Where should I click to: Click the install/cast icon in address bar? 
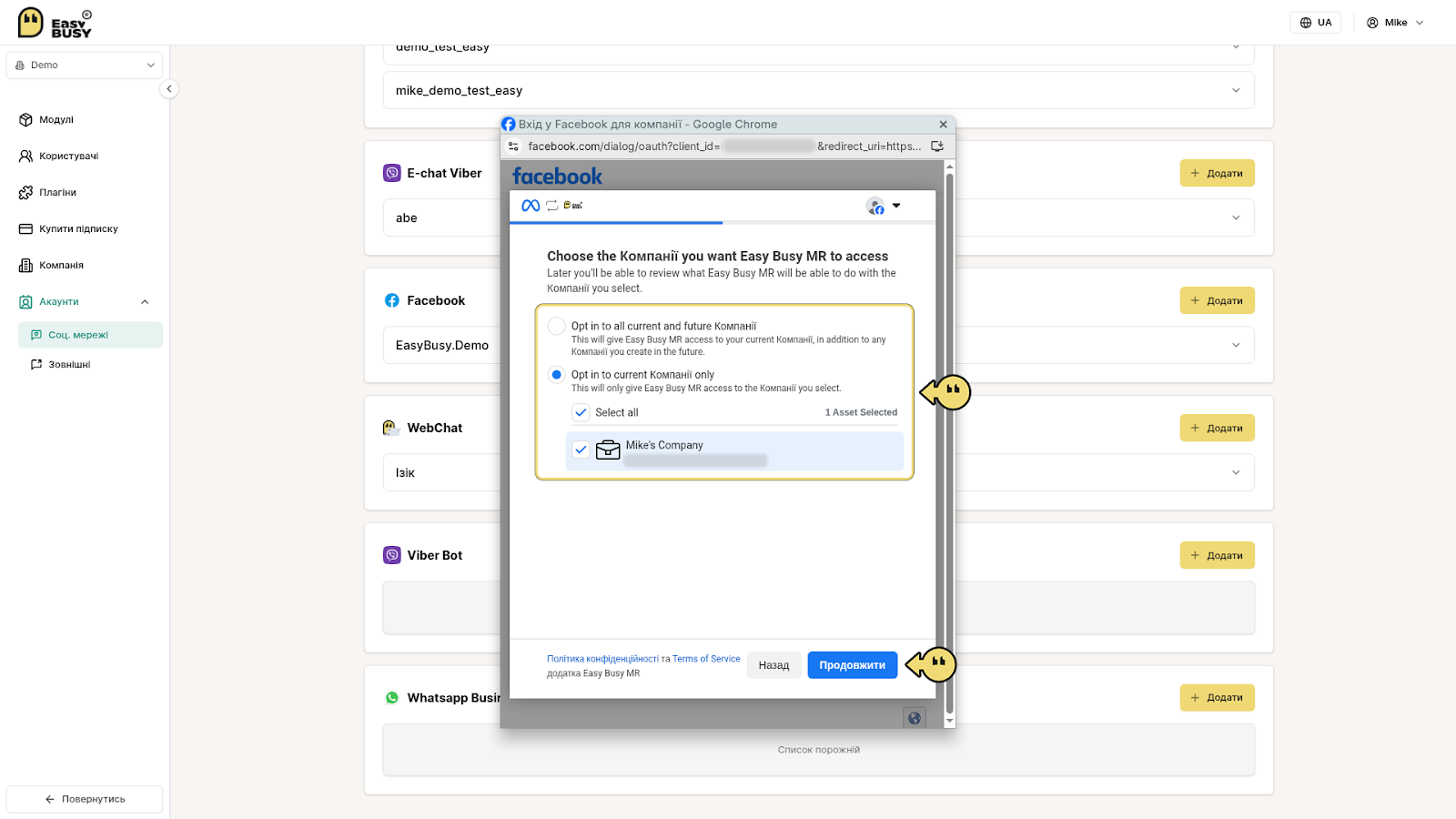(x=937, y=147)
